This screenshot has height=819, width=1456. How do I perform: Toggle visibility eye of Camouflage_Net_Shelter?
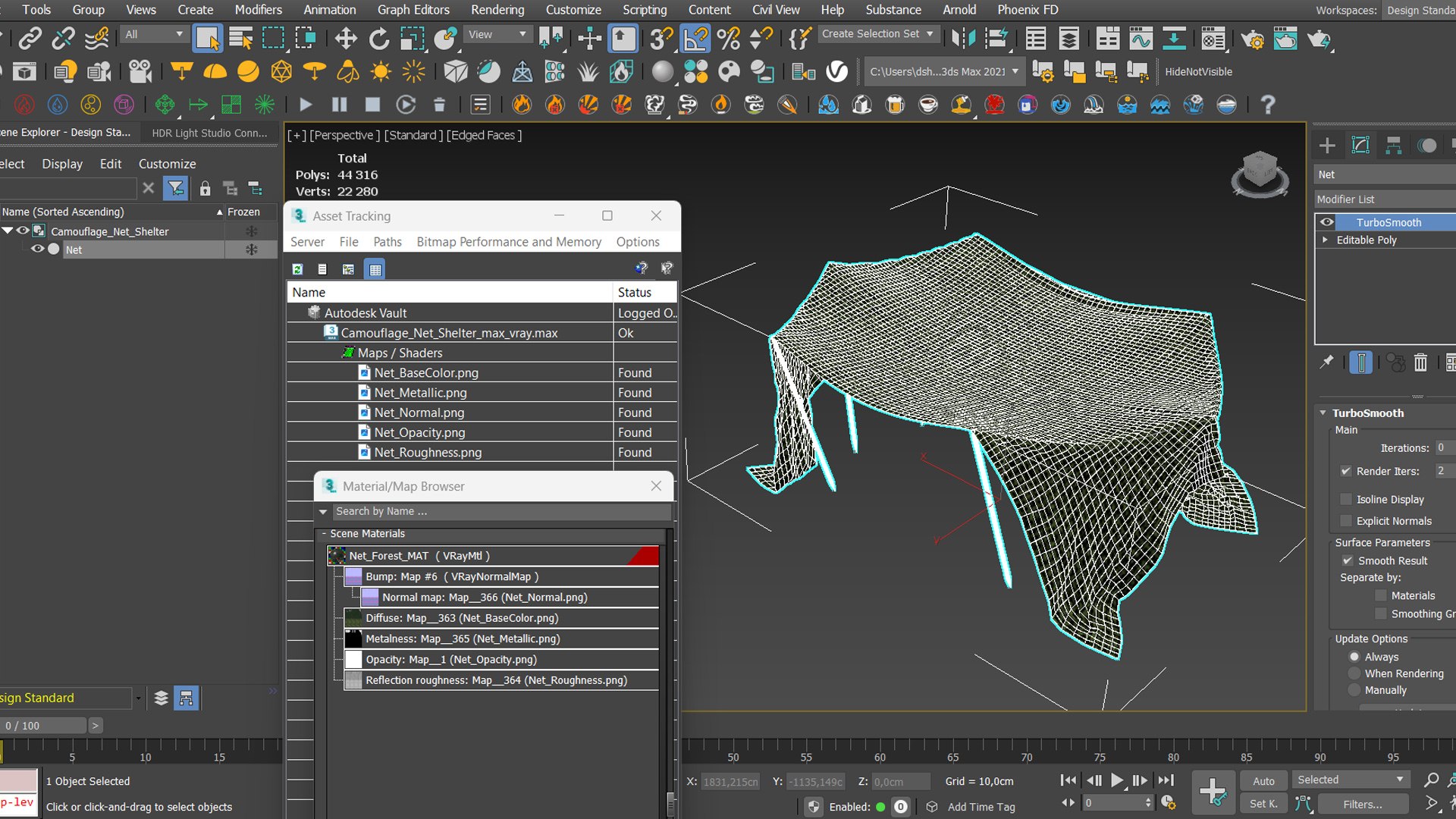[23, 231]
